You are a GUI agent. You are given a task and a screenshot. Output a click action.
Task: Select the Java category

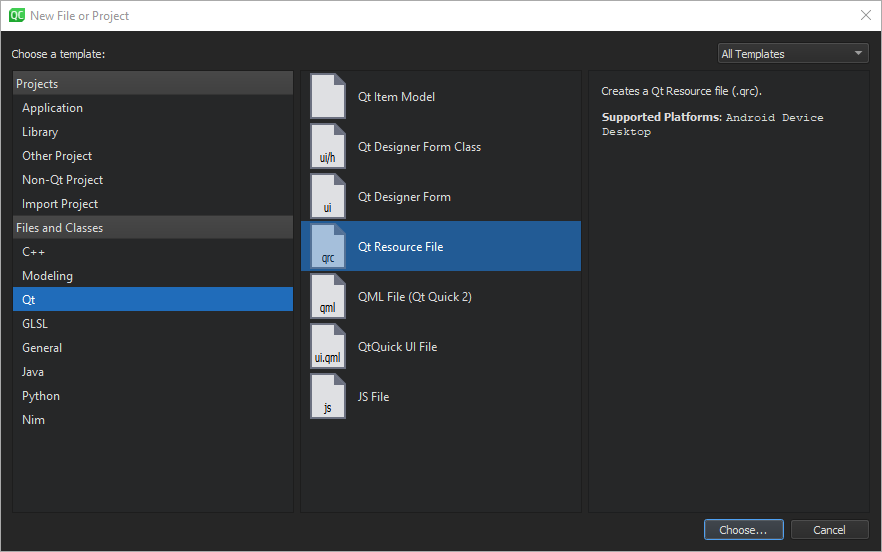pos(153,371)
